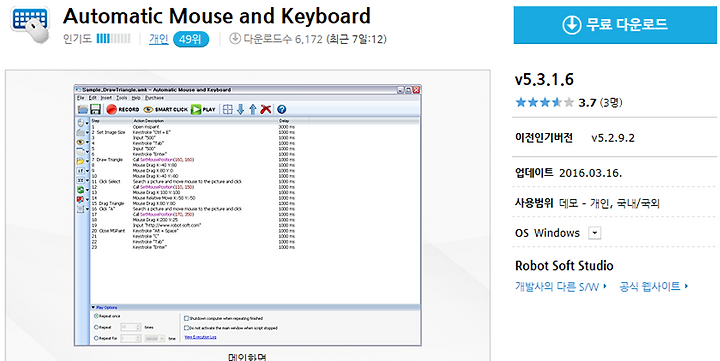Image resolution: width=720 pixels, height=361 pixels.
Task: Click the blue move-down arrow icon
Action: tap(240, 109)
